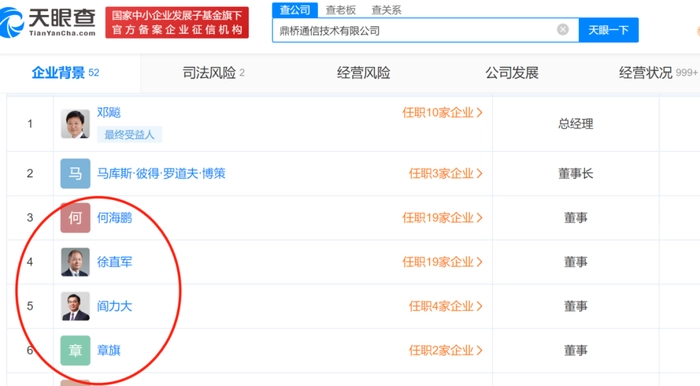Click the 天眼一下 search button
This screenshot has height=386, width=700.
pyautogui.click(x=608, y=30)
